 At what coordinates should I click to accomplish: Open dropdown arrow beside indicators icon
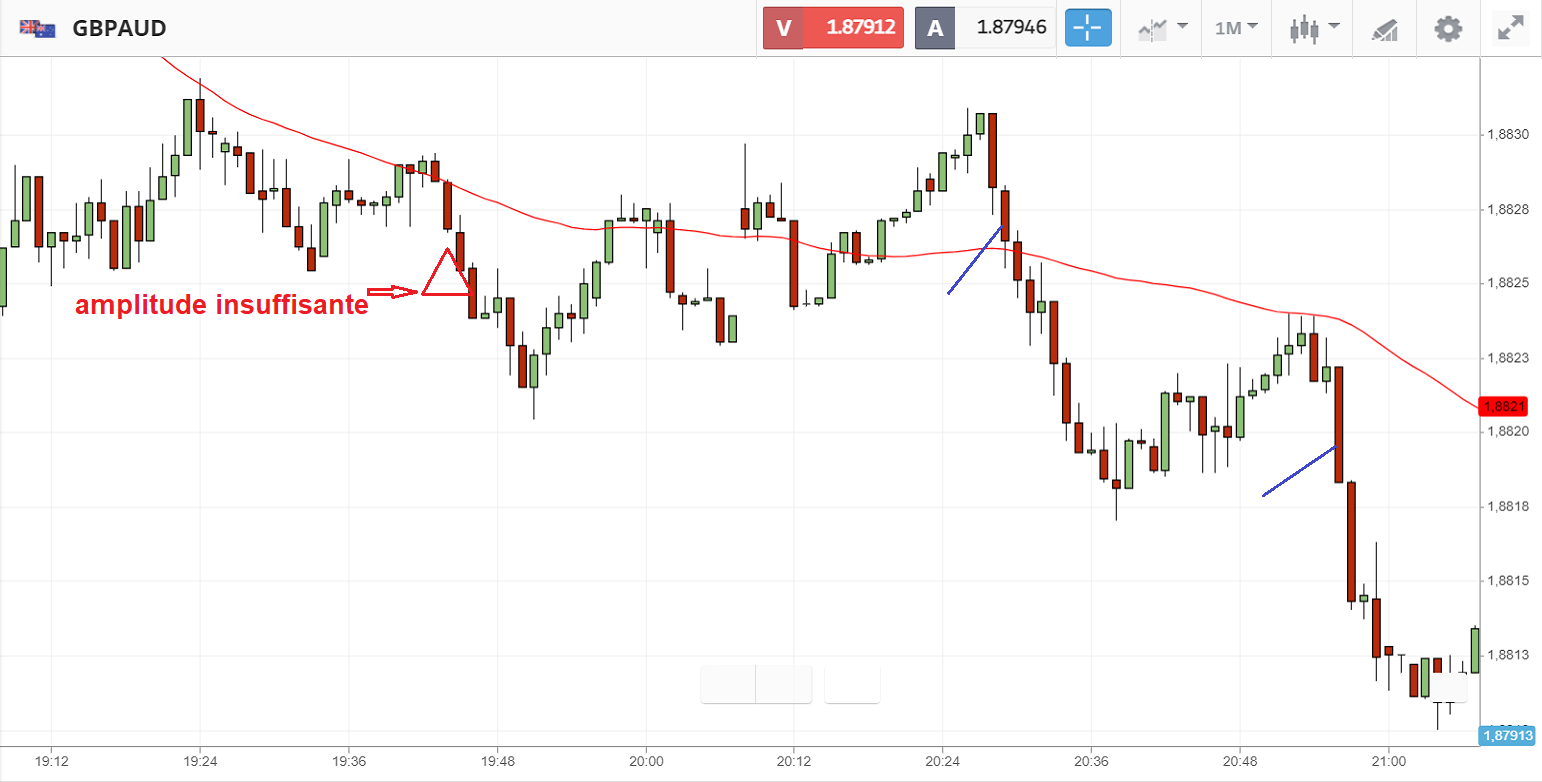coord(1183,26)
